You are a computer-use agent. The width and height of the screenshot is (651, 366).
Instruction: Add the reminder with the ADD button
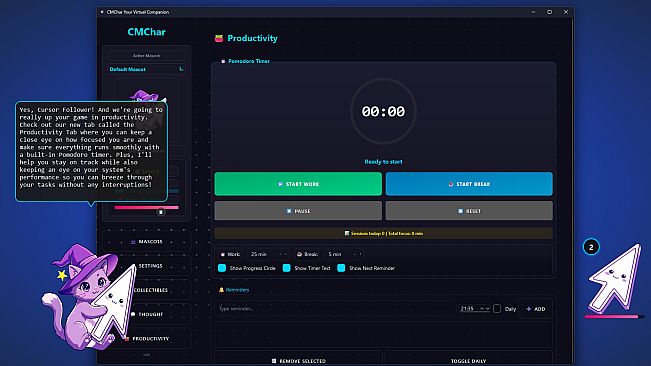[x=536, y=309]
